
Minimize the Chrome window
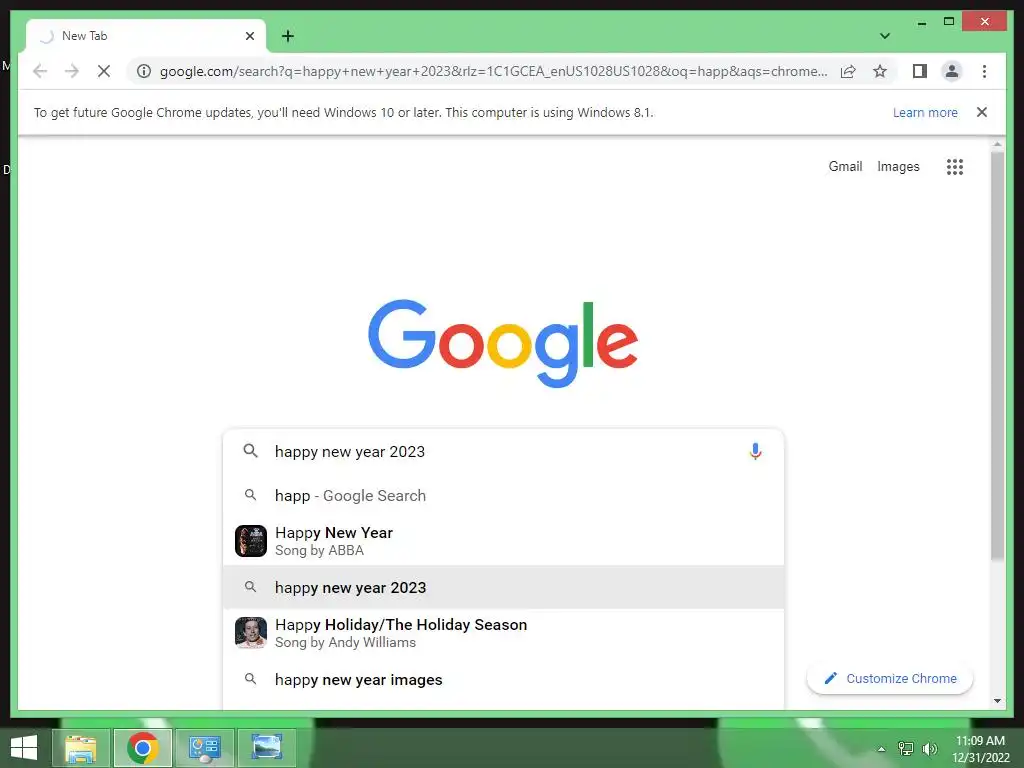(921, 22)
